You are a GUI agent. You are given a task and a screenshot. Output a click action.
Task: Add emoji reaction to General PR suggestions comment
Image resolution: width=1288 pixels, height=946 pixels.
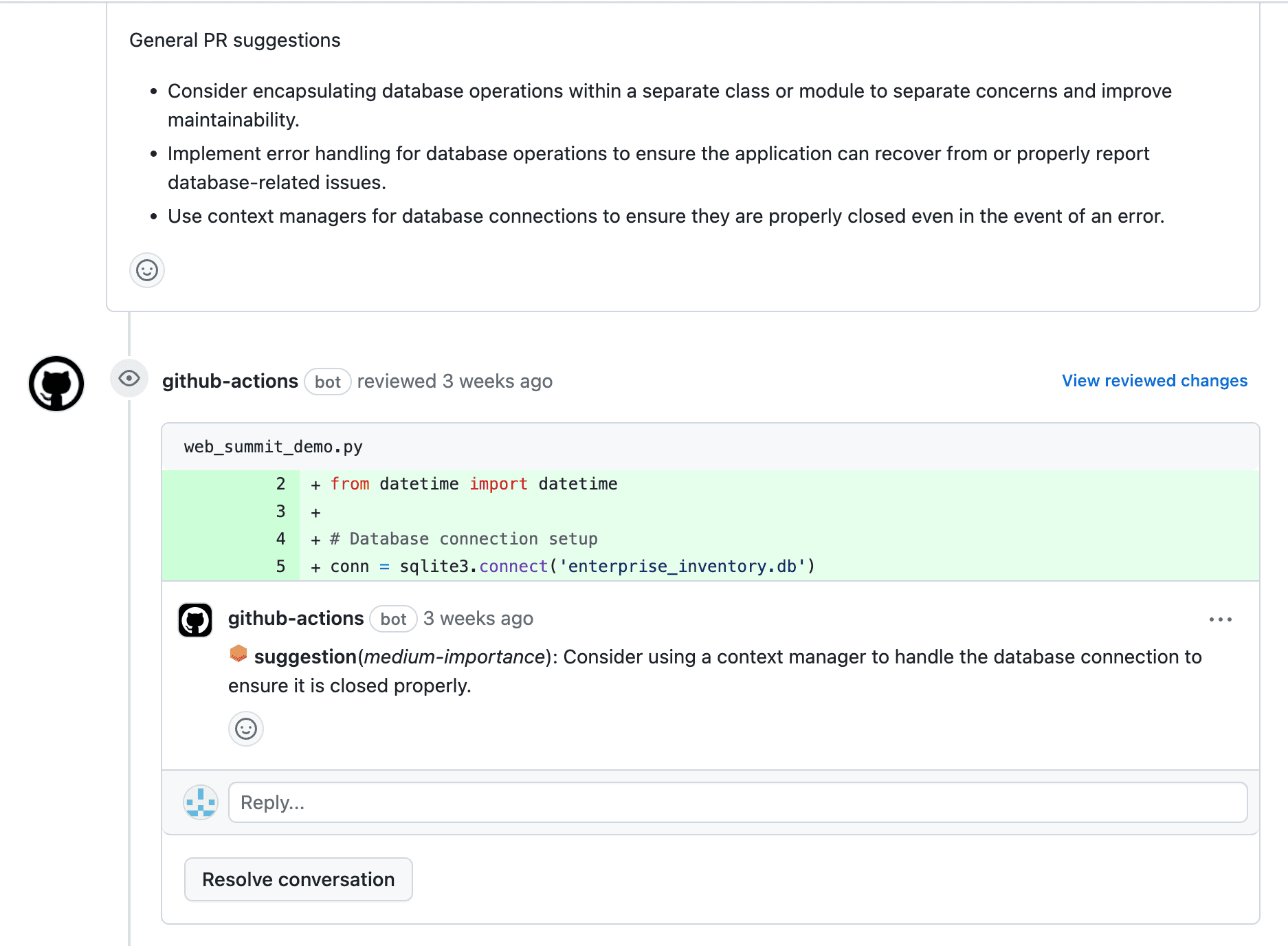pyautogui.click(x=147, y=270)
